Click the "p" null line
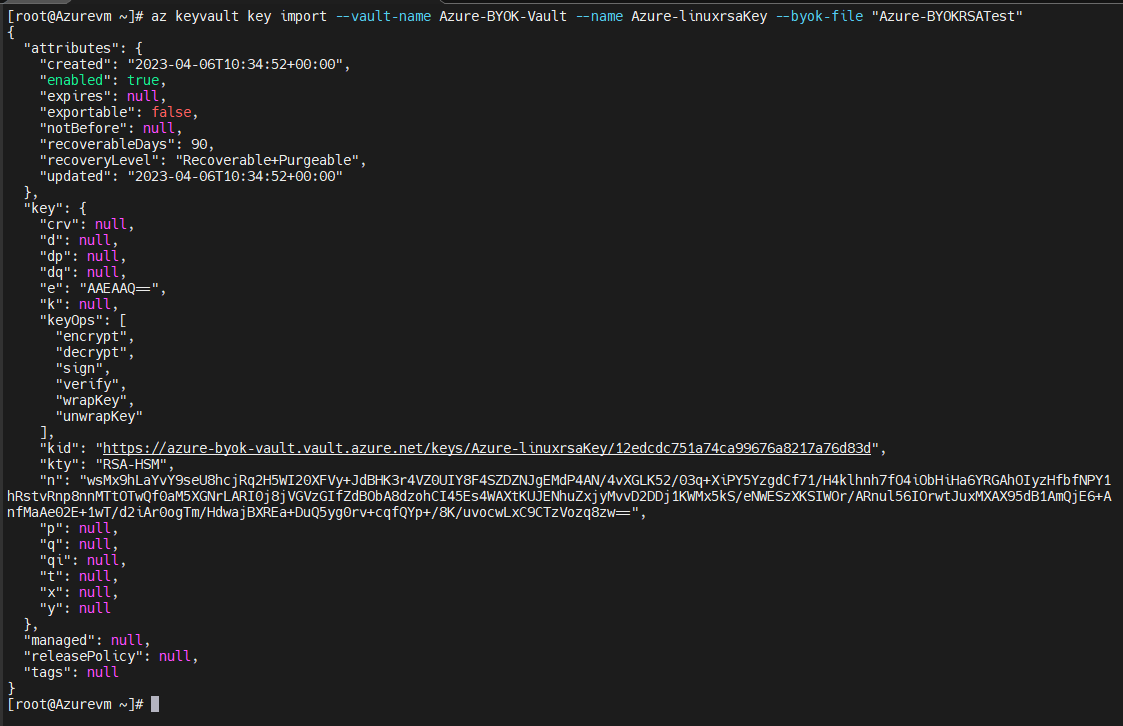 point(78,528)
